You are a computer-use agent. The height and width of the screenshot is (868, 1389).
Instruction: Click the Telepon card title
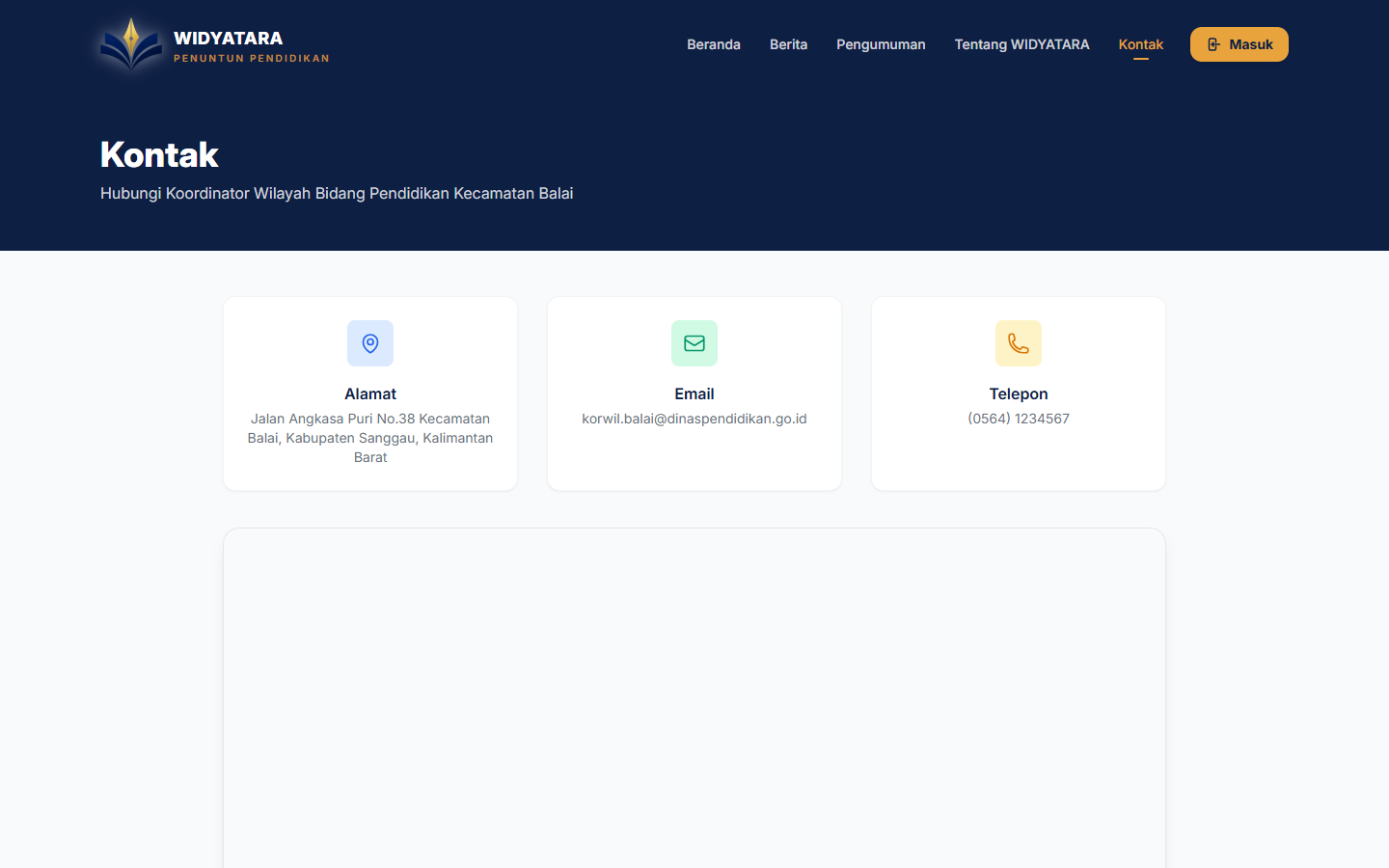pyautogui.click(x=1019, y=393)
